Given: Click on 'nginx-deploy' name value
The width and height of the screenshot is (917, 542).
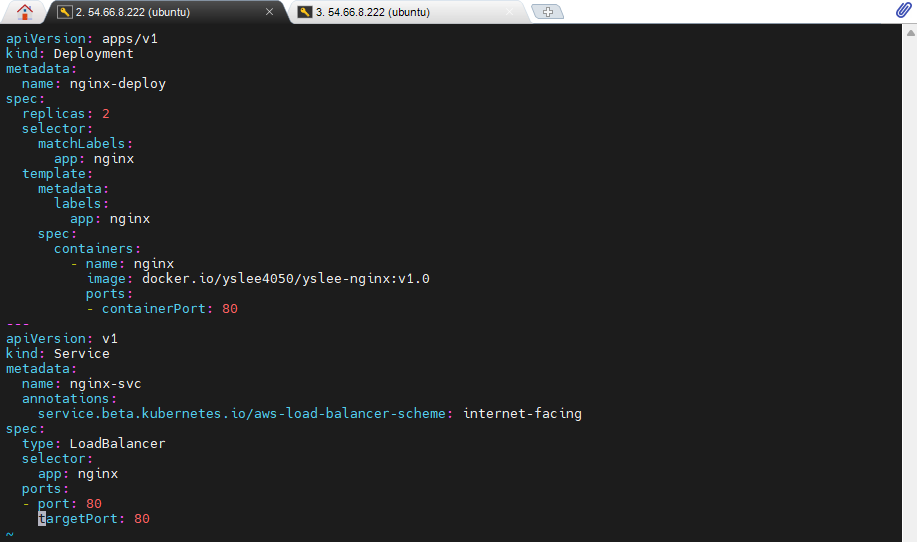Looking at the screenshot, I should click(118, 84).
